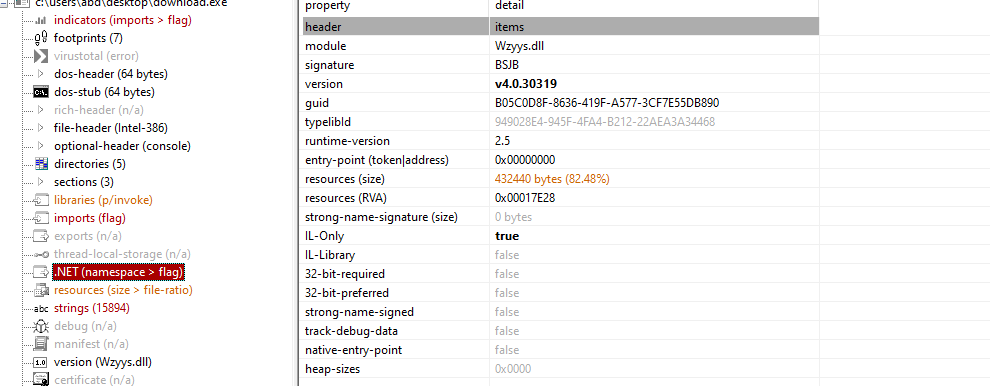Click the virustotal arrow icon
Viewport: 990px width, 386px height.
click(x=40, y=56)
